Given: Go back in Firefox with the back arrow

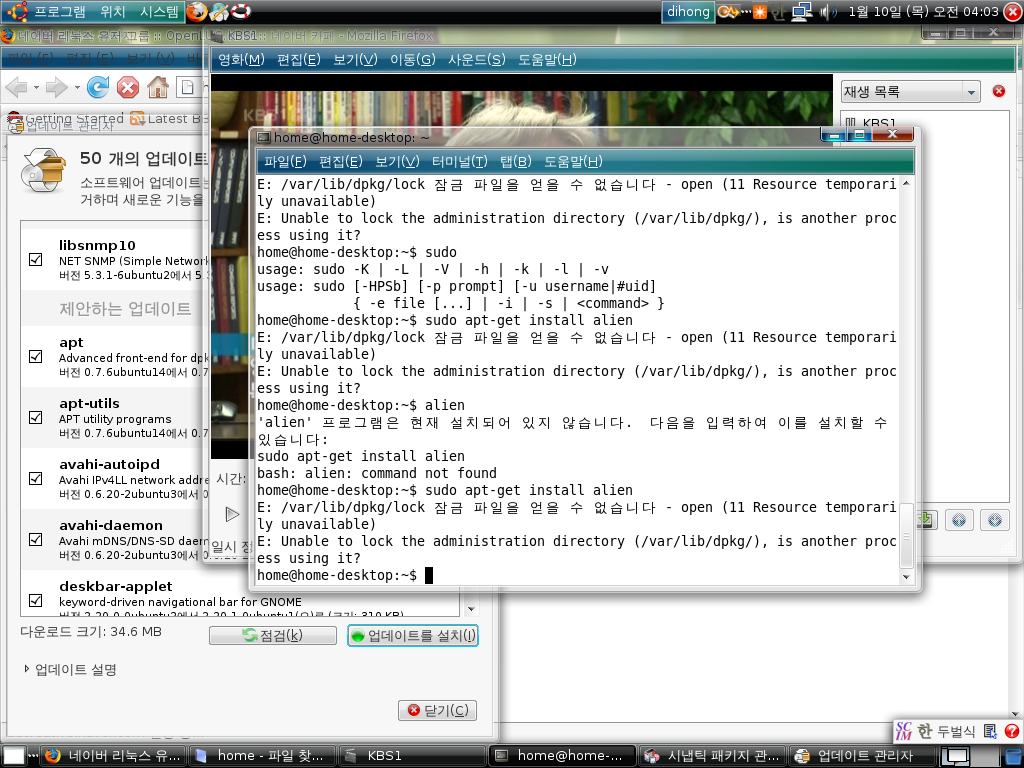Looking at the screenshot, I should tap(17, 86).
